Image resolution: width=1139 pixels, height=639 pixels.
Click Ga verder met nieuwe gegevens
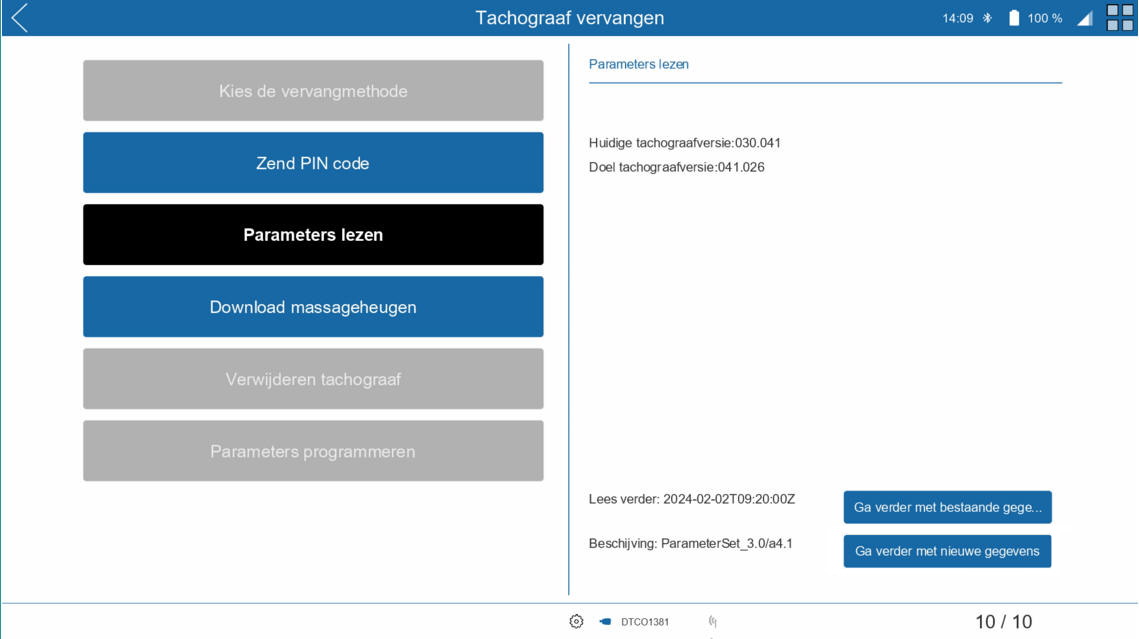(947, 551)
